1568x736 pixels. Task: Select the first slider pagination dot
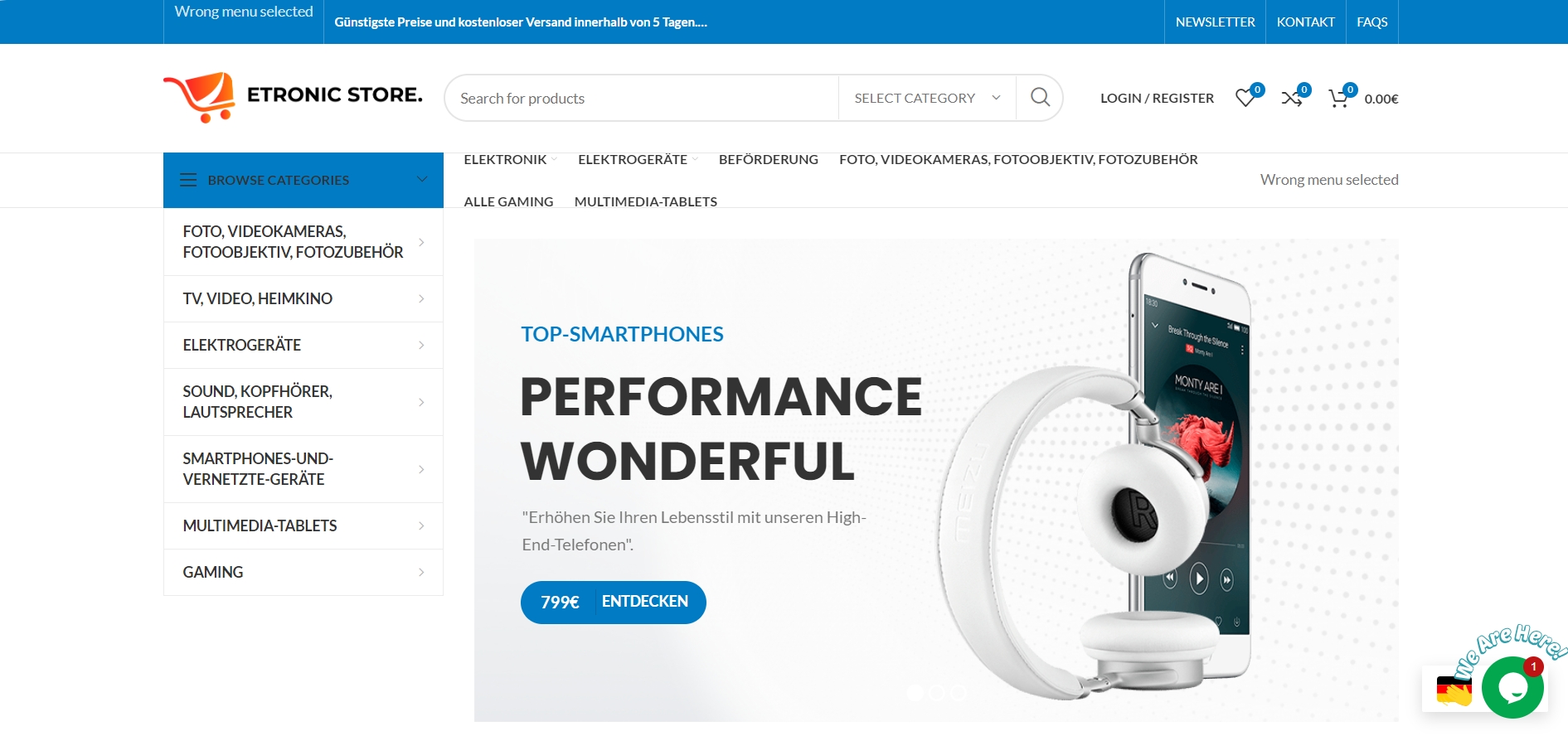915,692
